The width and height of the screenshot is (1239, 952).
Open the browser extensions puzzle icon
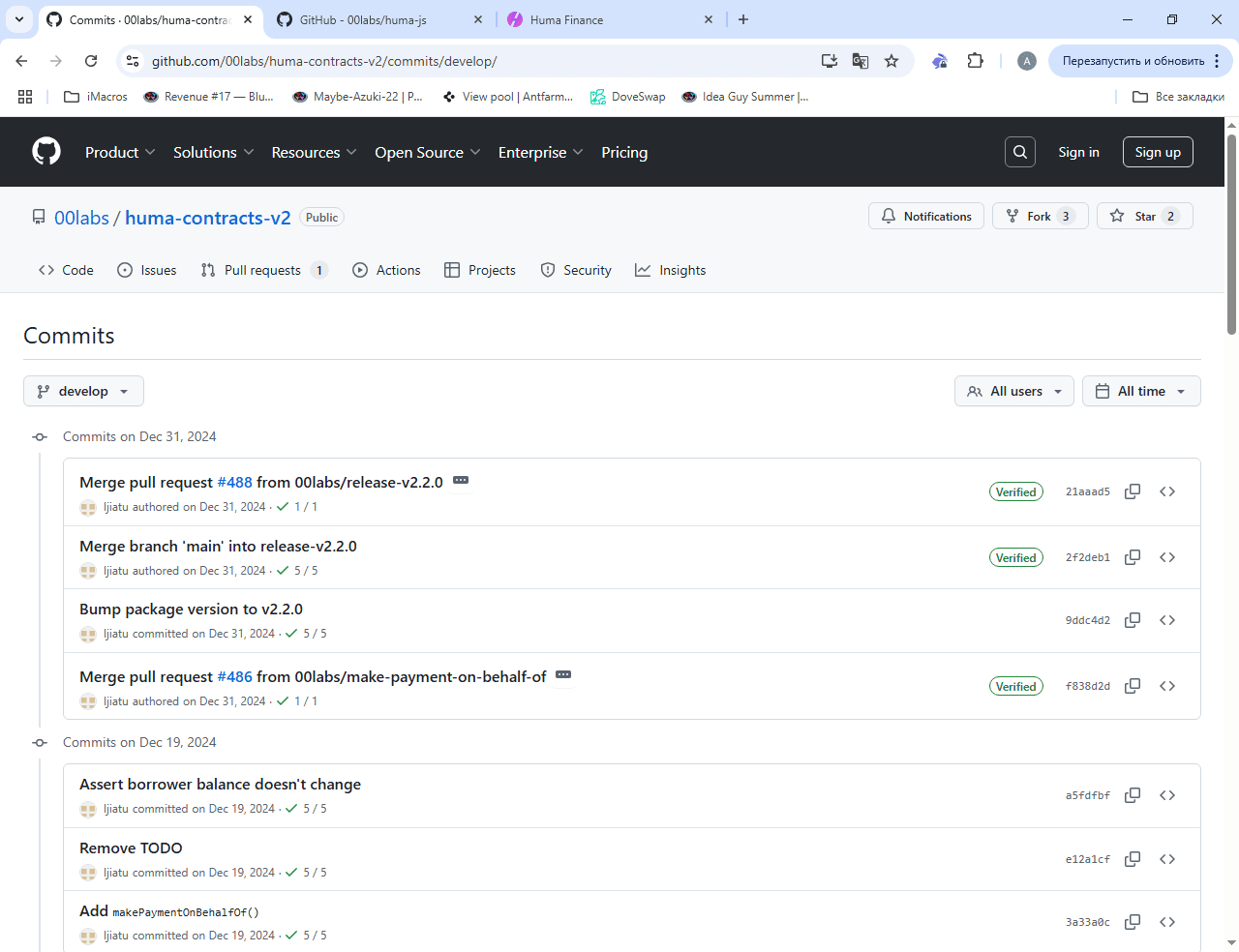pyautogui.click(x=975, y=61)
